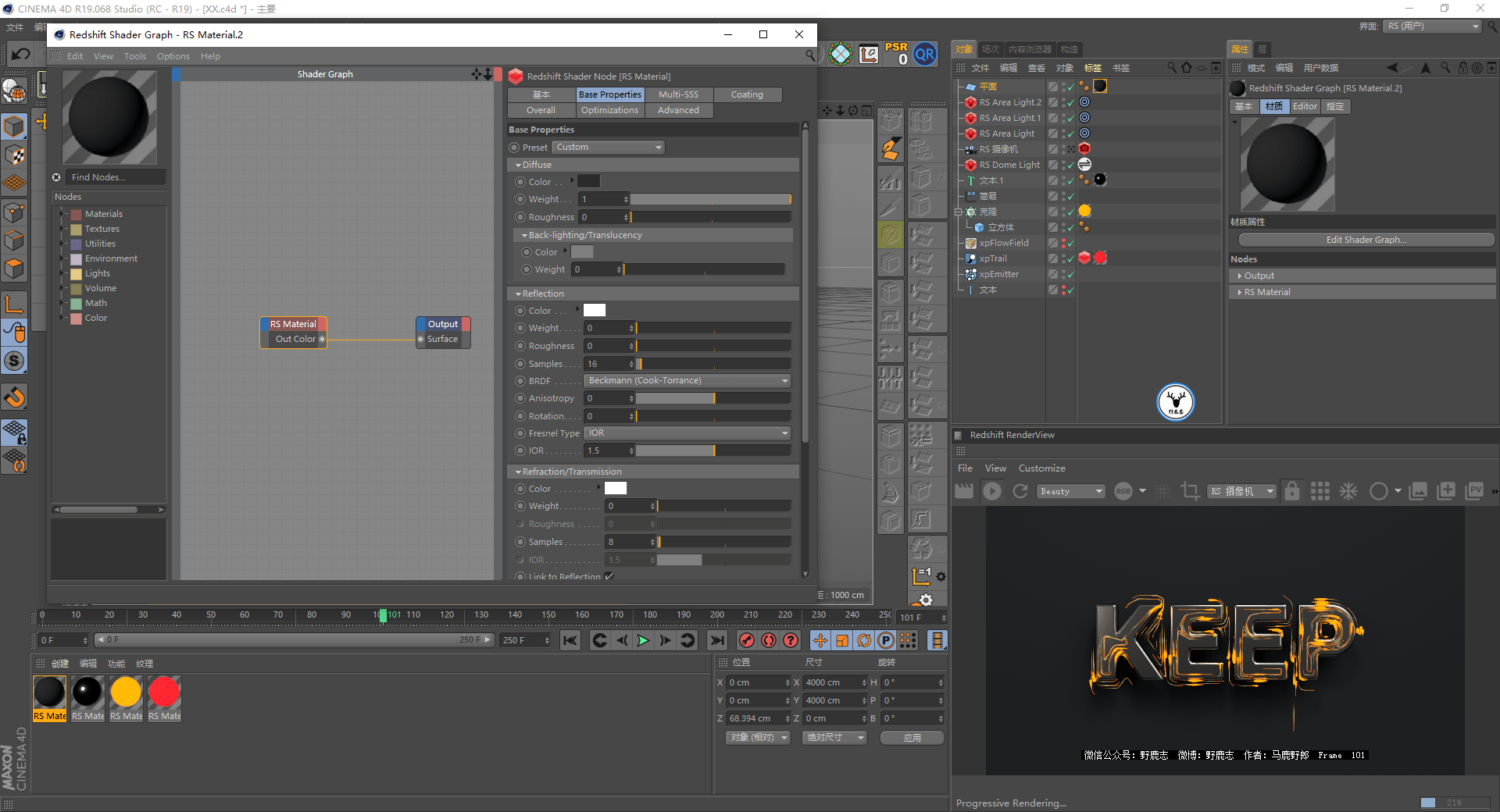Click the QR icon in top toolbar
The height and width of the screenshot is (812, 1500).
tap(925, 54)
